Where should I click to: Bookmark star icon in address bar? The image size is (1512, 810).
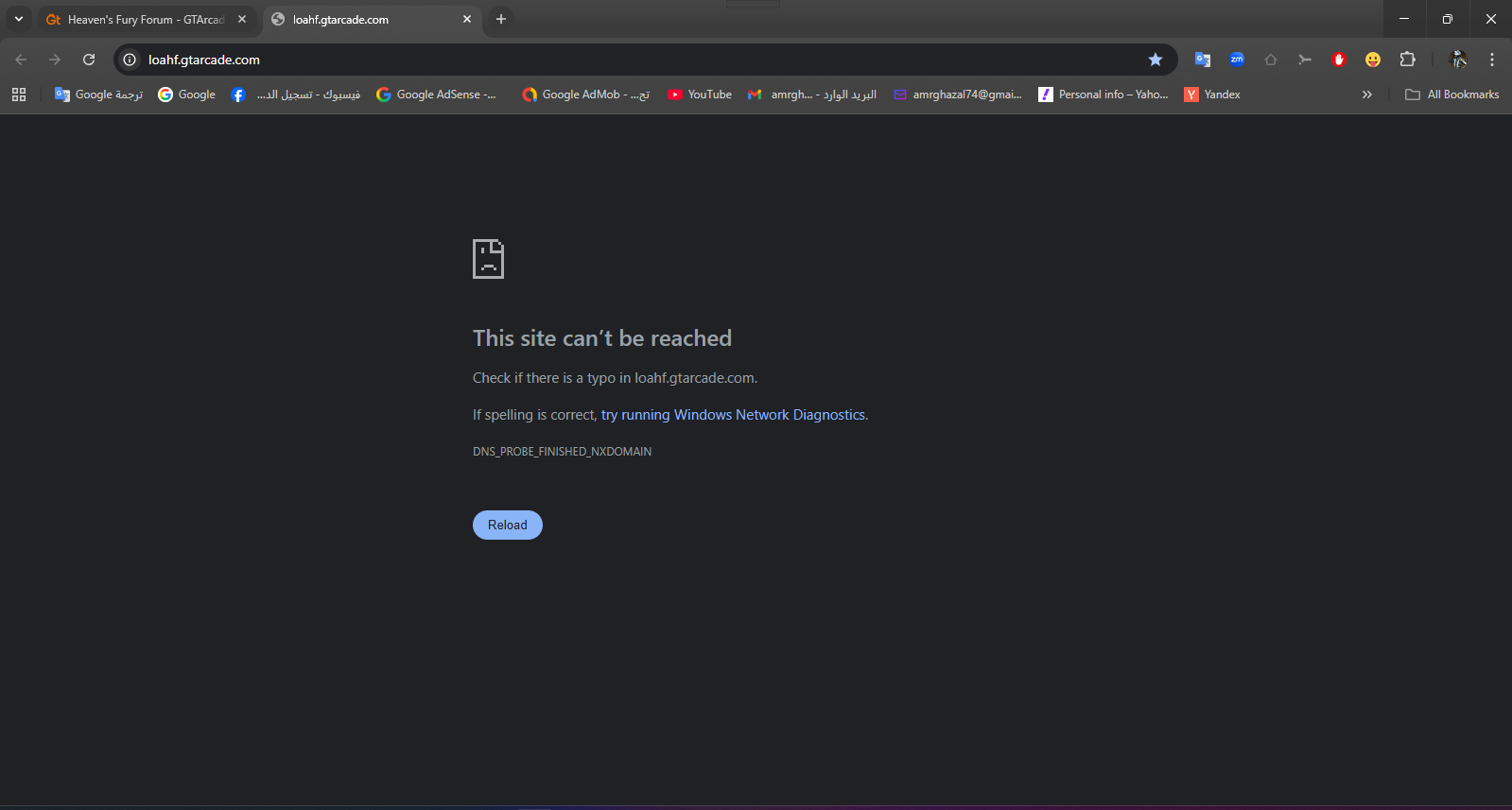(x=1155, y=60)
